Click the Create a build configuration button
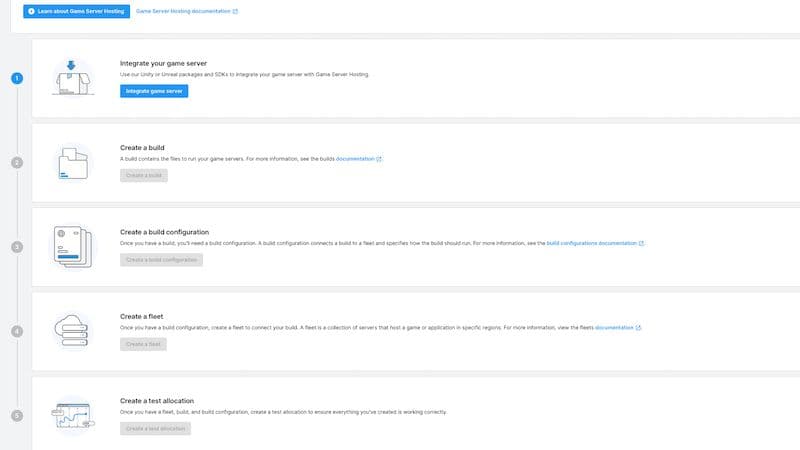Viewport: 800px width, 450px height. [x=161, y=260]
